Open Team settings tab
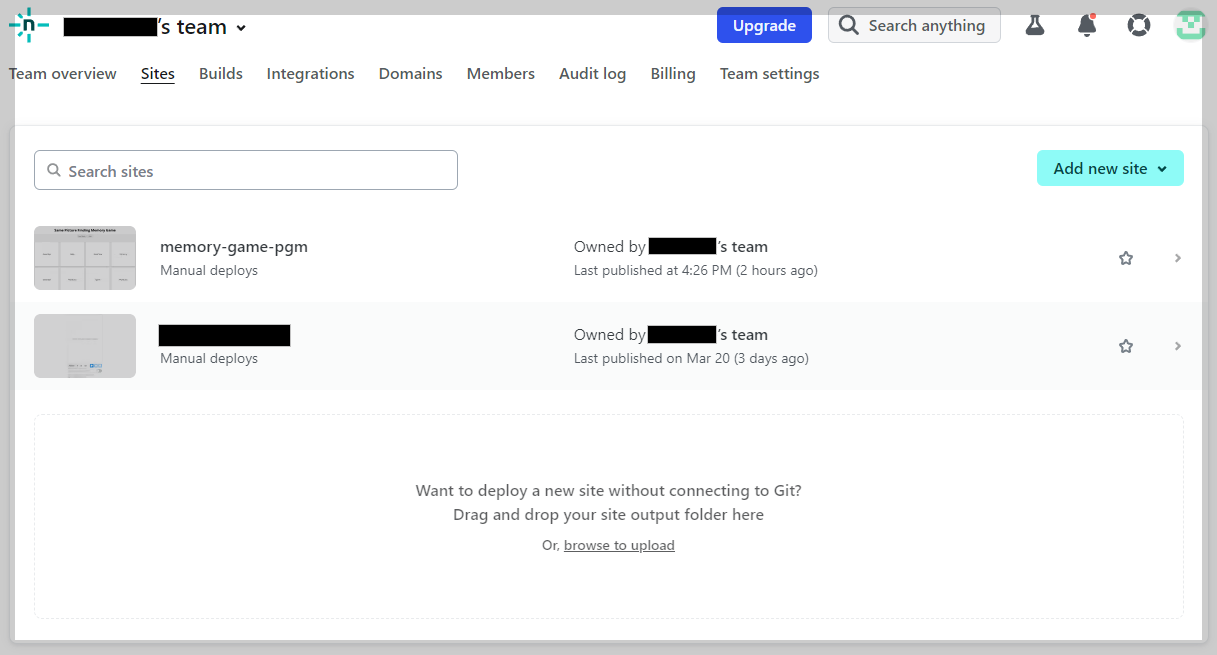The image size is (1217, 655). click(x=770, y=74)
